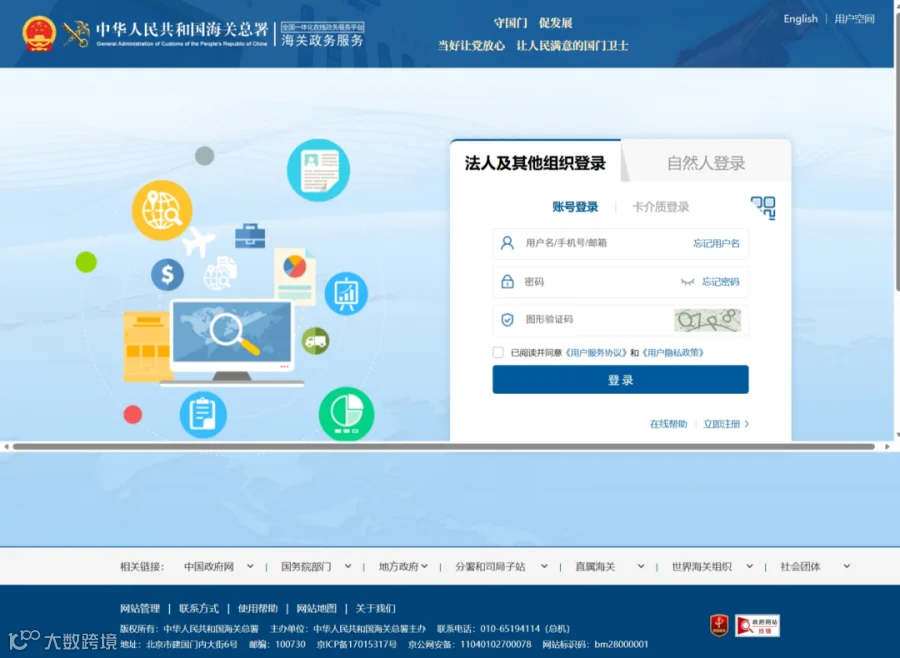Viewport: 900px width, 658px height.
Task: Click the 忘记用户名 link
Action: click(x=716, y=243)
